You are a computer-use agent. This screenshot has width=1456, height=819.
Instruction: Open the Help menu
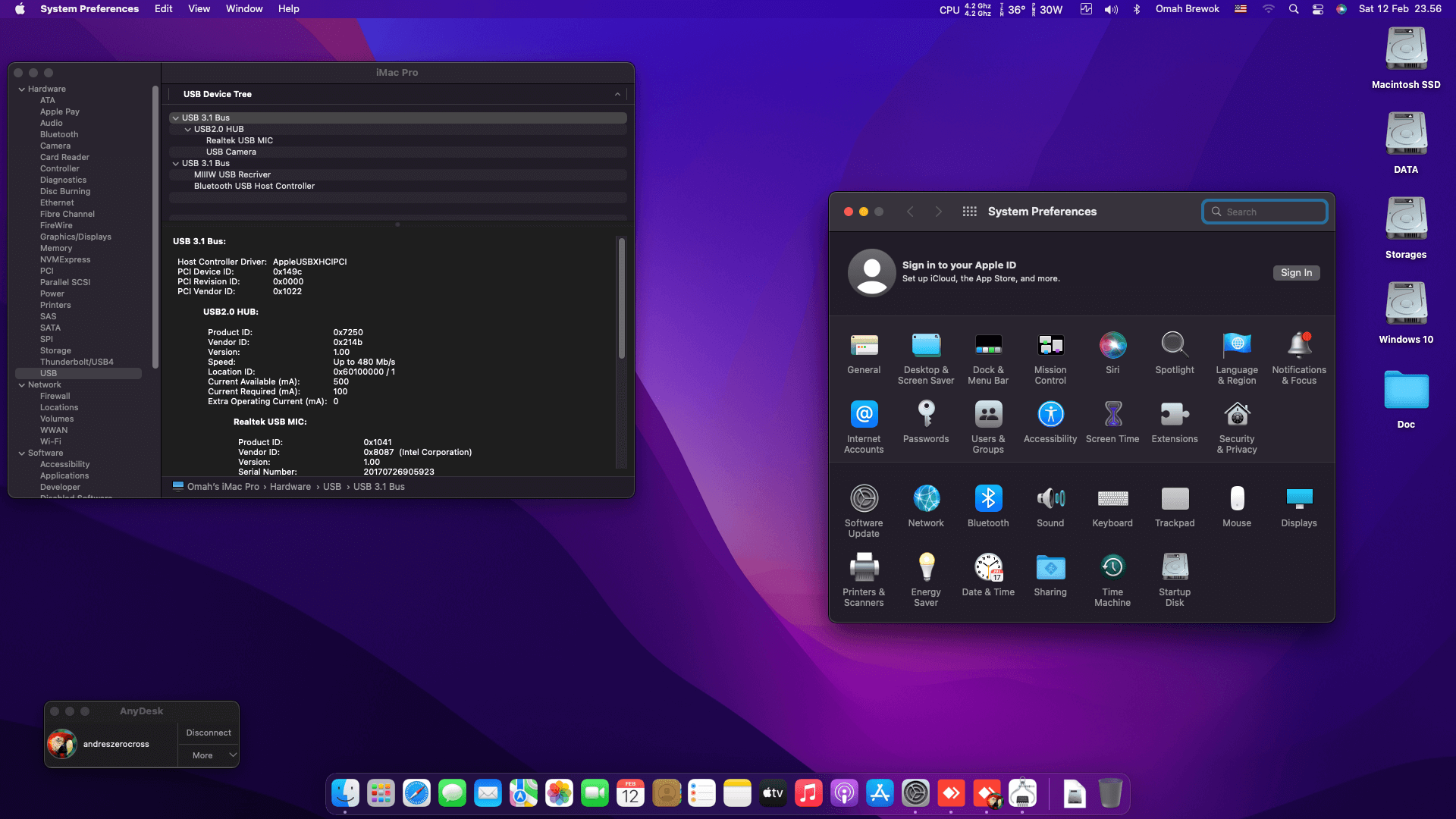tap(288, 9)
